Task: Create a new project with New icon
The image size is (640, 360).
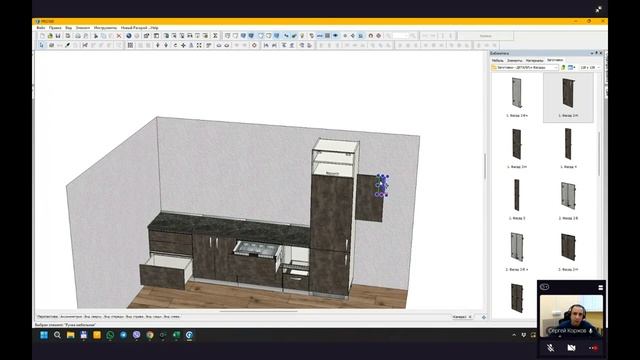Action: click(x=42, y=36)
